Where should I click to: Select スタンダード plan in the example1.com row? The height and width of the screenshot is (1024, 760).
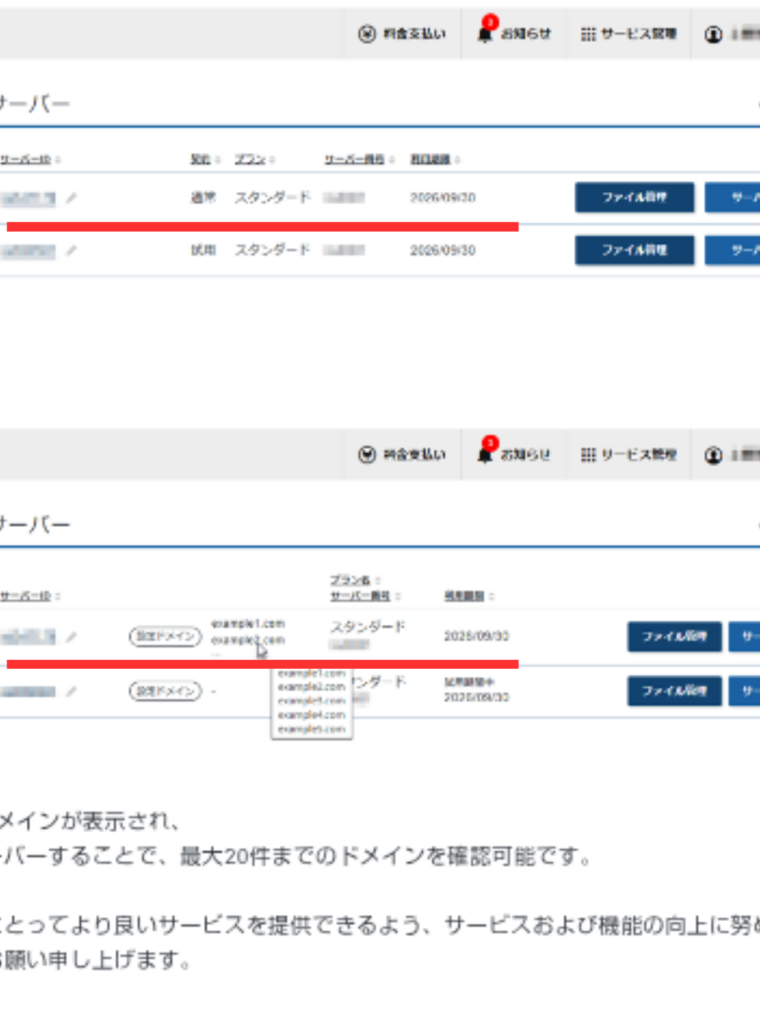(368, 627)
